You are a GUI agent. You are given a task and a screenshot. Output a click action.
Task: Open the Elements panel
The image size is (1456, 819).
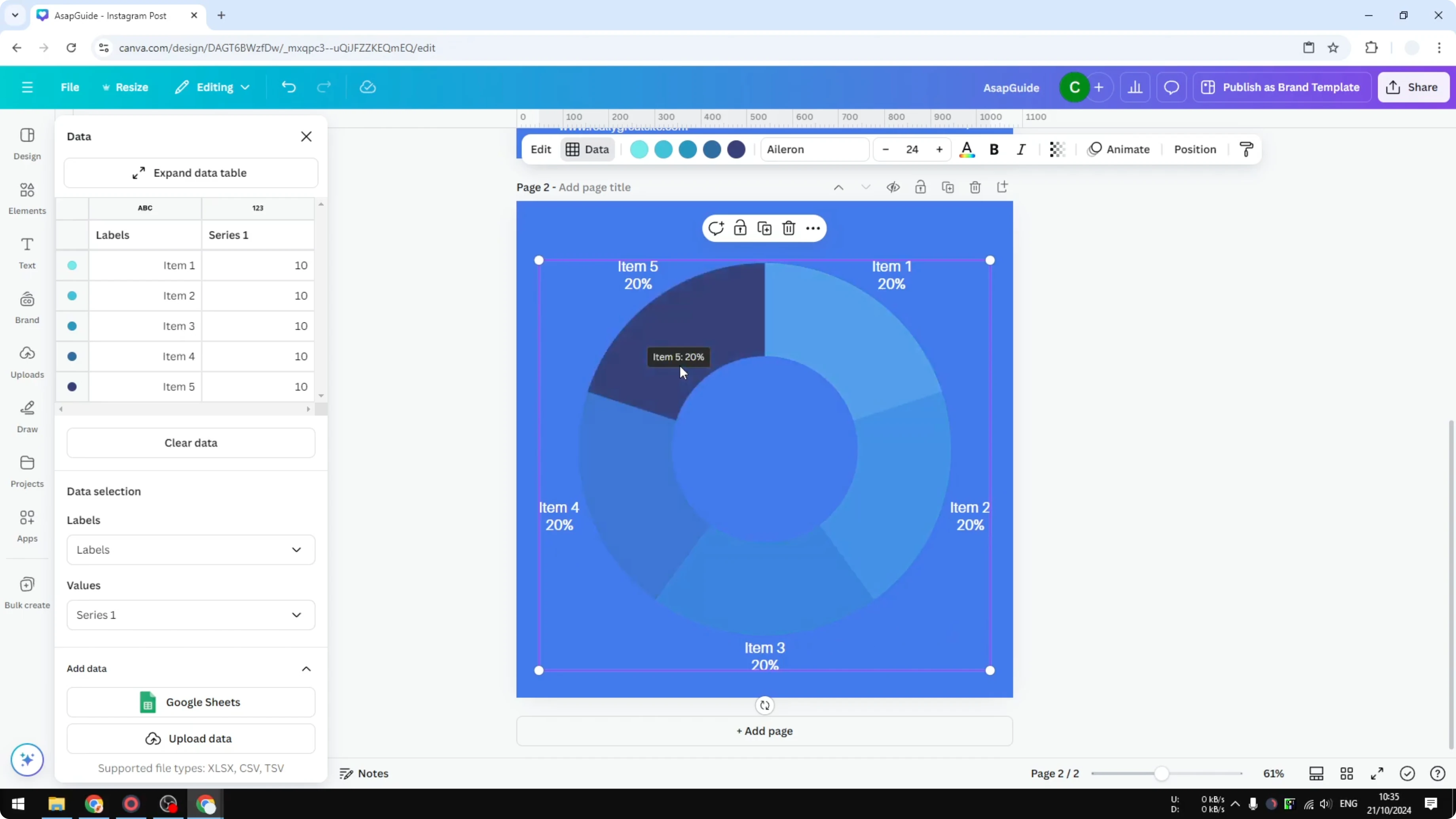27,198
